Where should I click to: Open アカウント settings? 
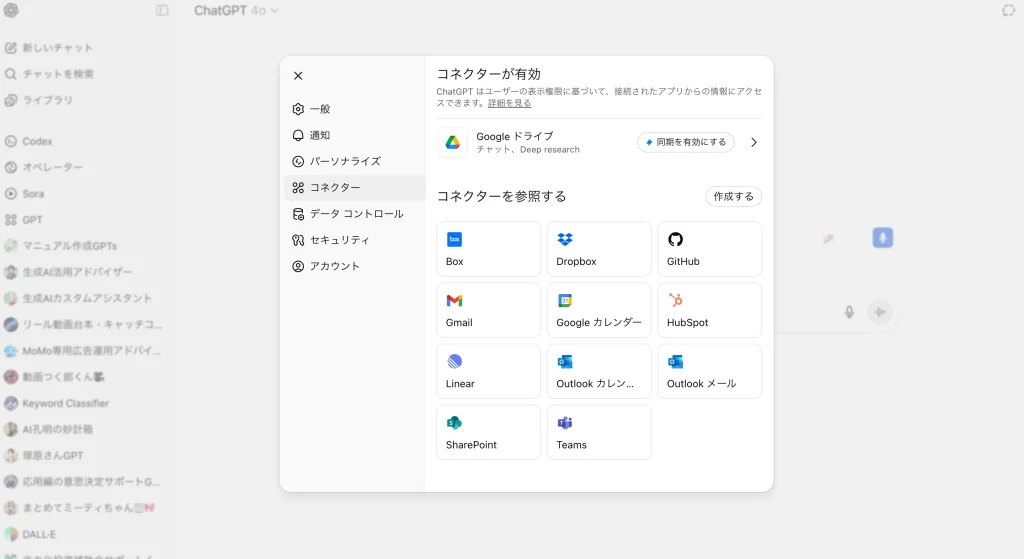(x=355, y=266)
